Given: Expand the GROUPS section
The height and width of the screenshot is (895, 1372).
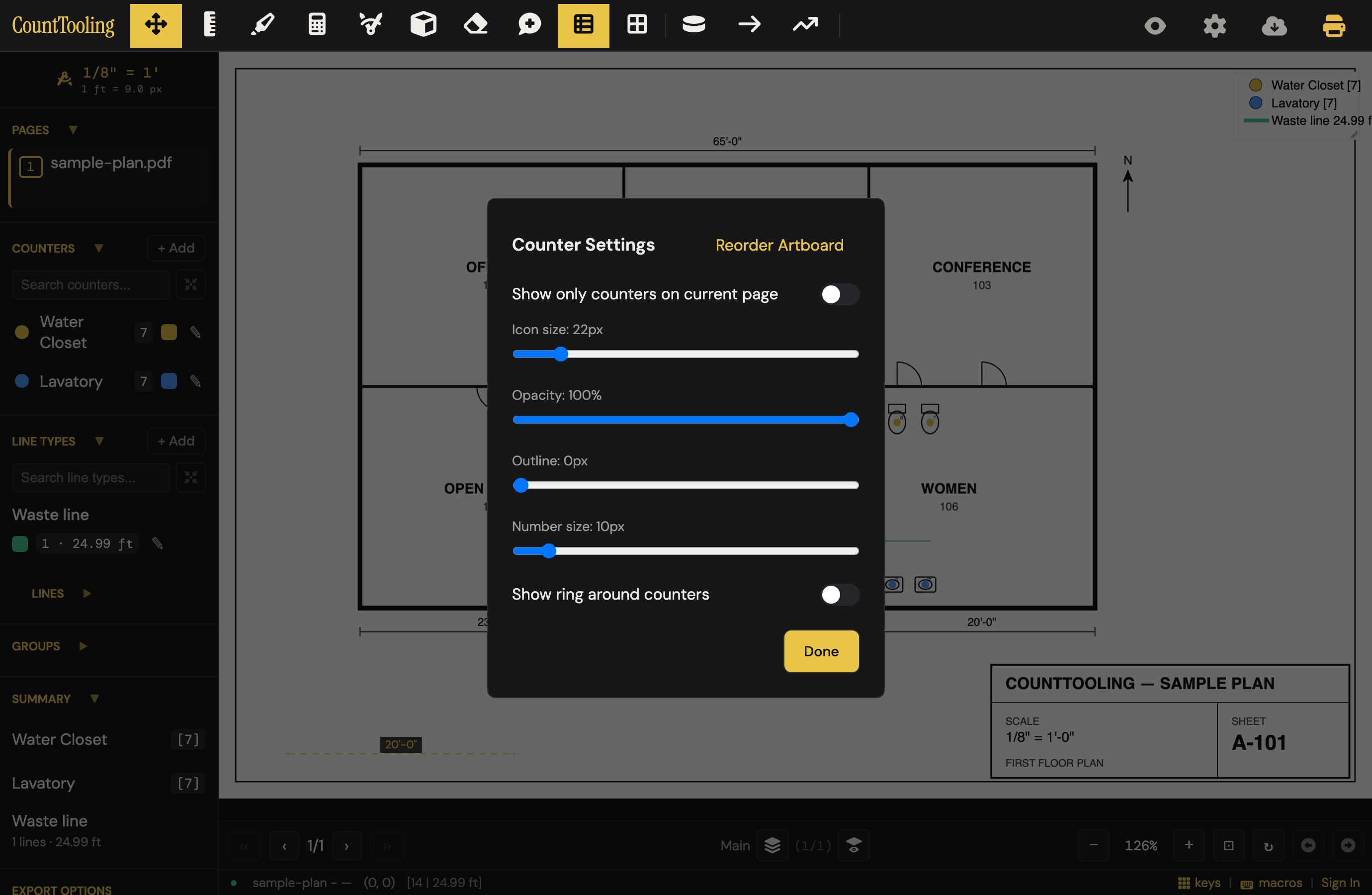Looking at the screenshot, I should tap(83, 646).
